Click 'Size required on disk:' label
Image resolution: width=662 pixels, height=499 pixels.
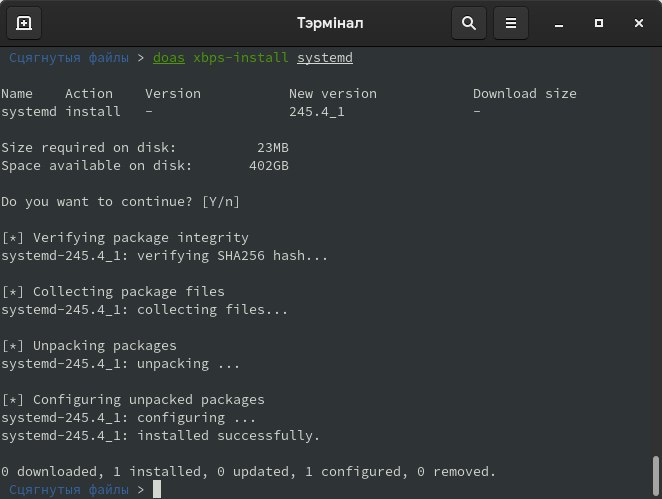[x=88, y=148]
